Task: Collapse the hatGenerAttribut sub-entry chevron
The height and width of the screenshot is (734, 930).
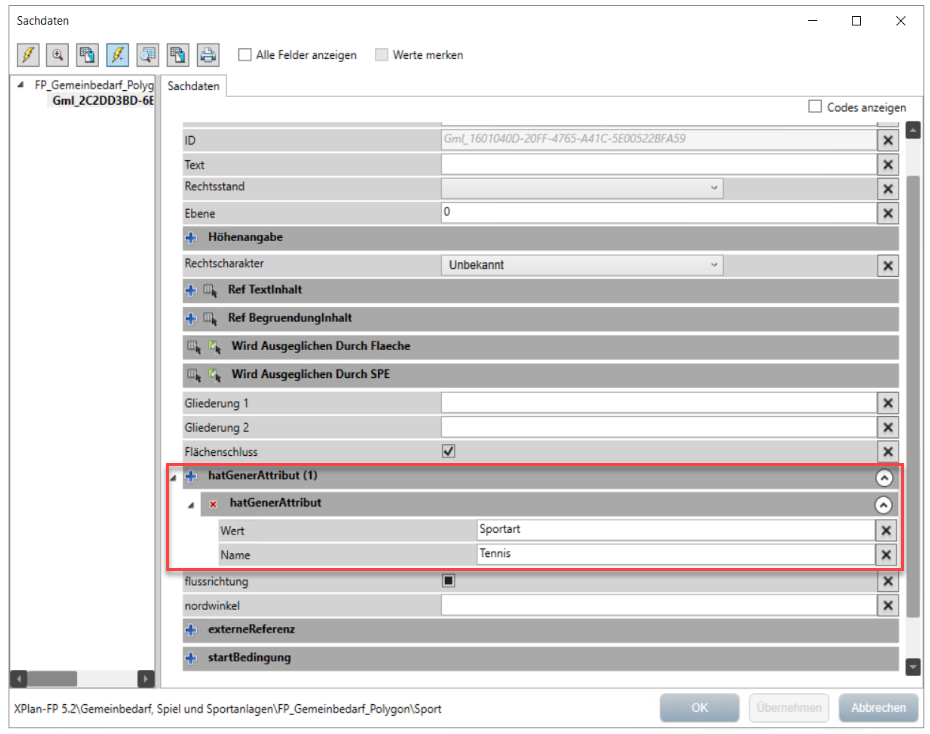Action: (x=883, y=505)
